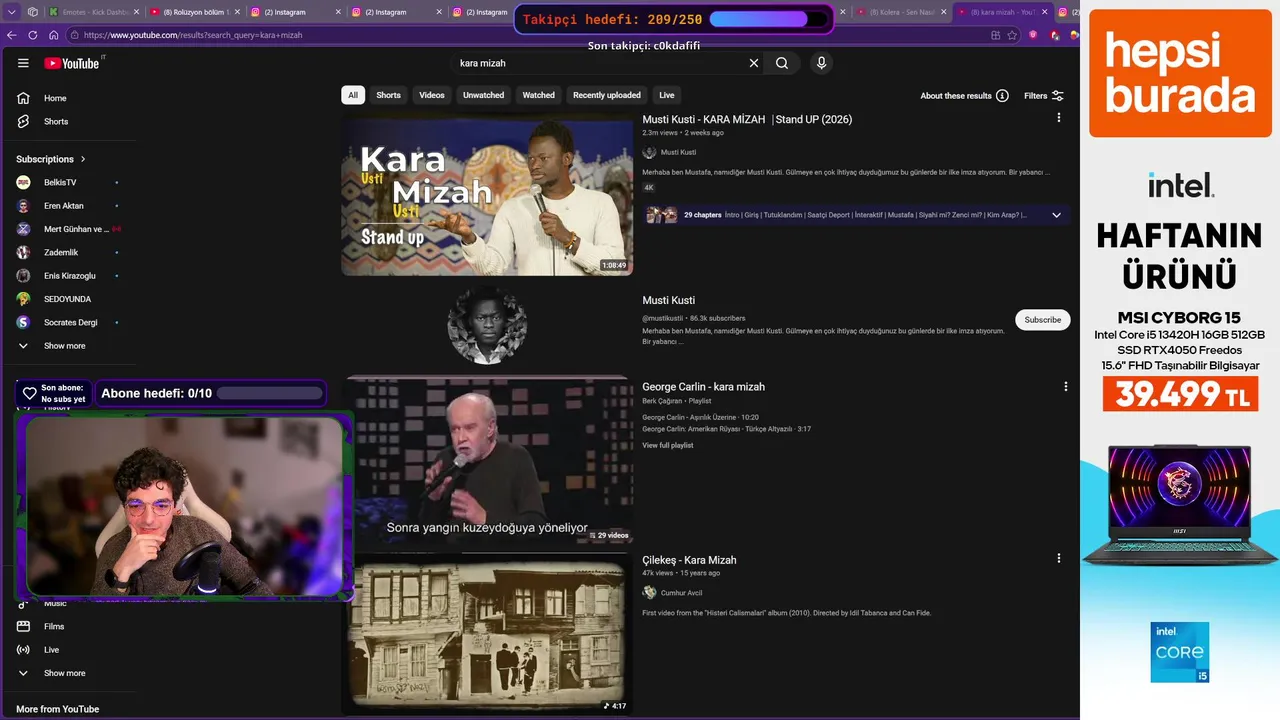Open the browser home page icon

coord(52,35)
